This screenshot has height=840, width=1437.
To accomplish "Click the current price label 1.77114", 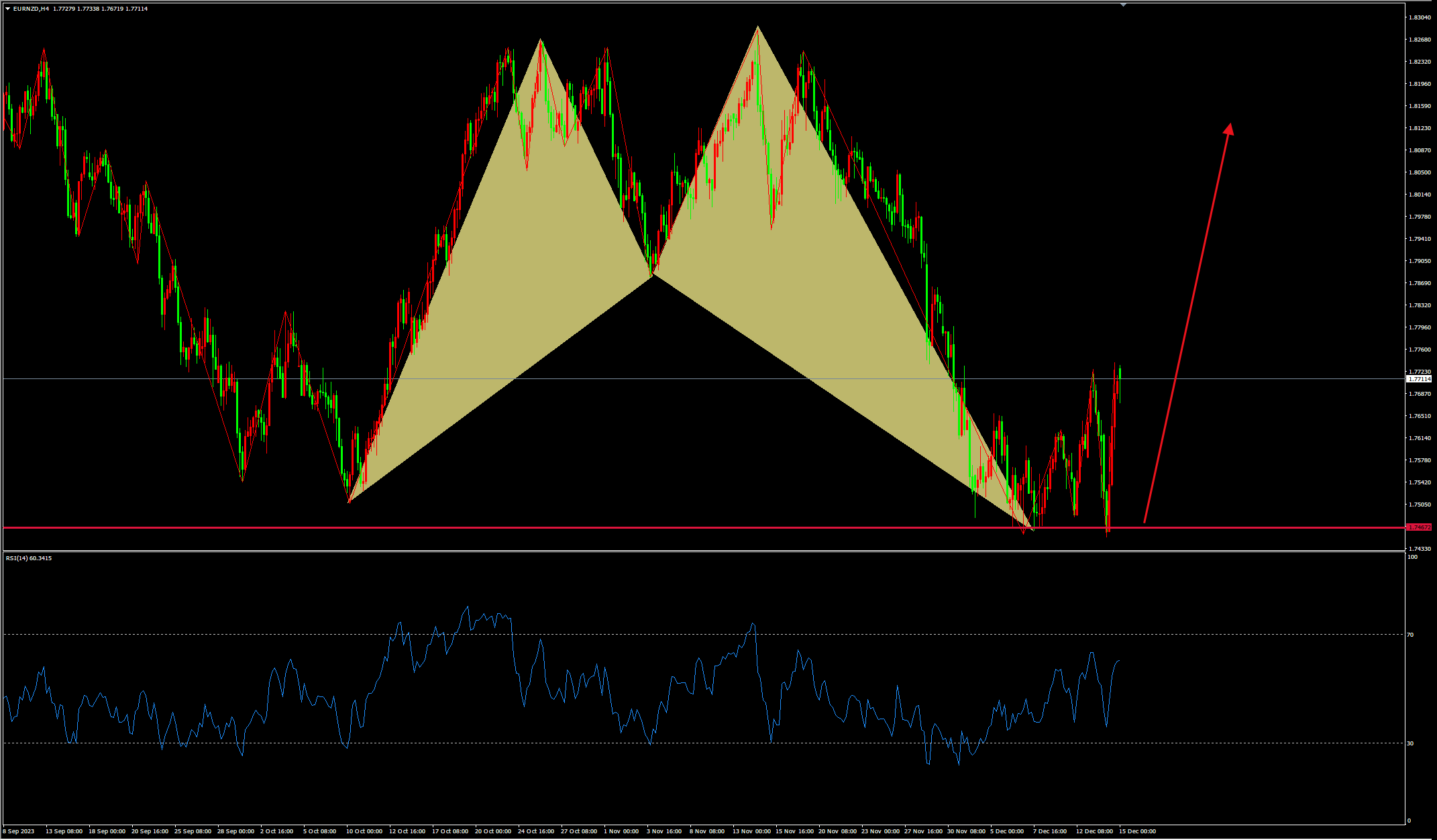I will click(x=1419, y=379).
